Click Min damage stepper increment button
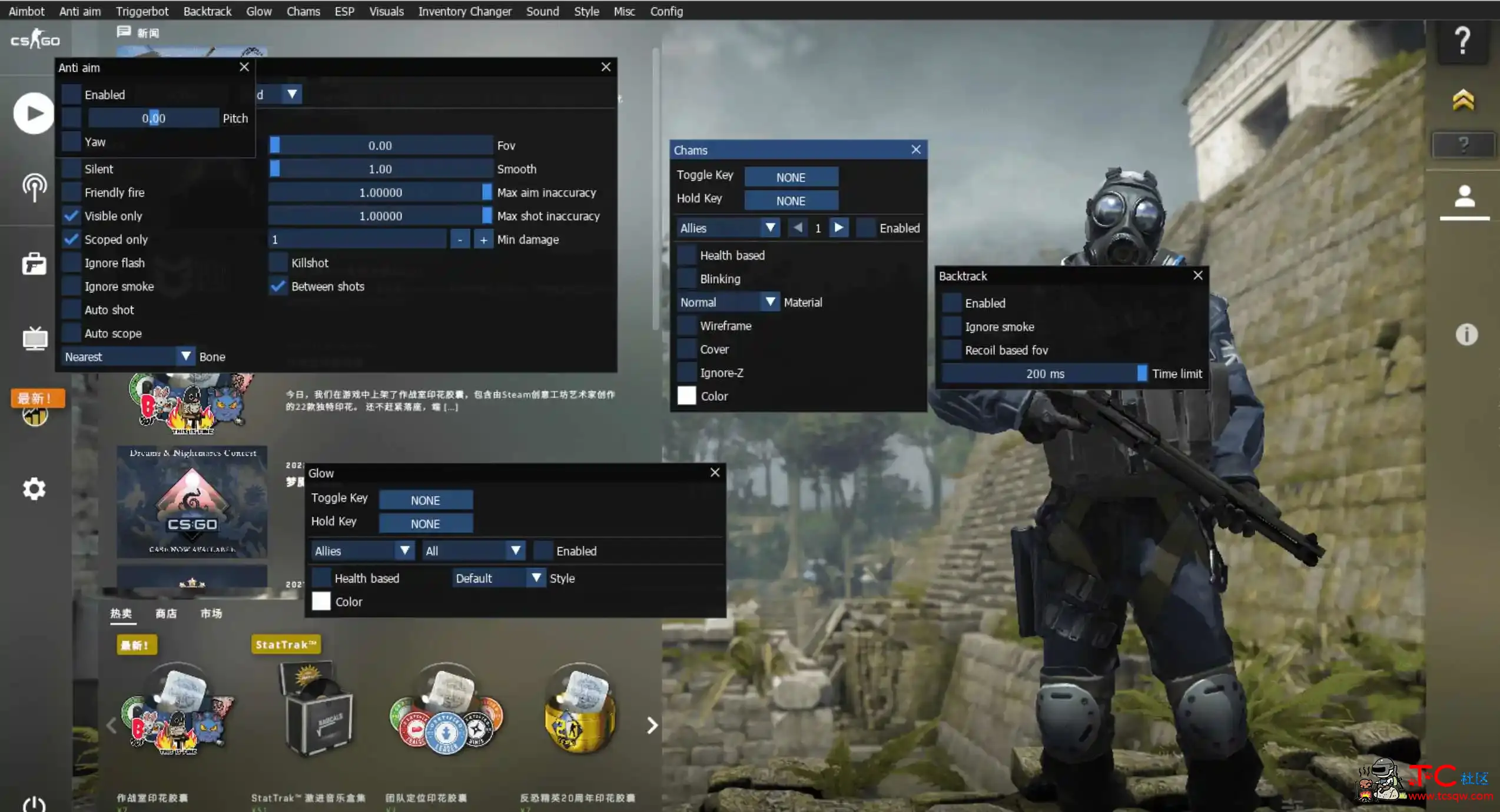 pos(482,239)
